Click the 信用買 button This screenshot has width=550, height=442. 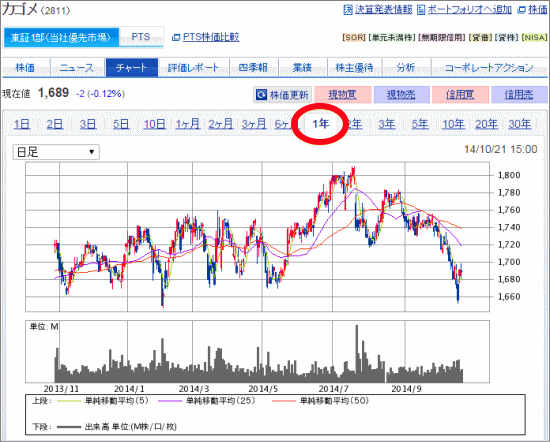pos(460,95)
